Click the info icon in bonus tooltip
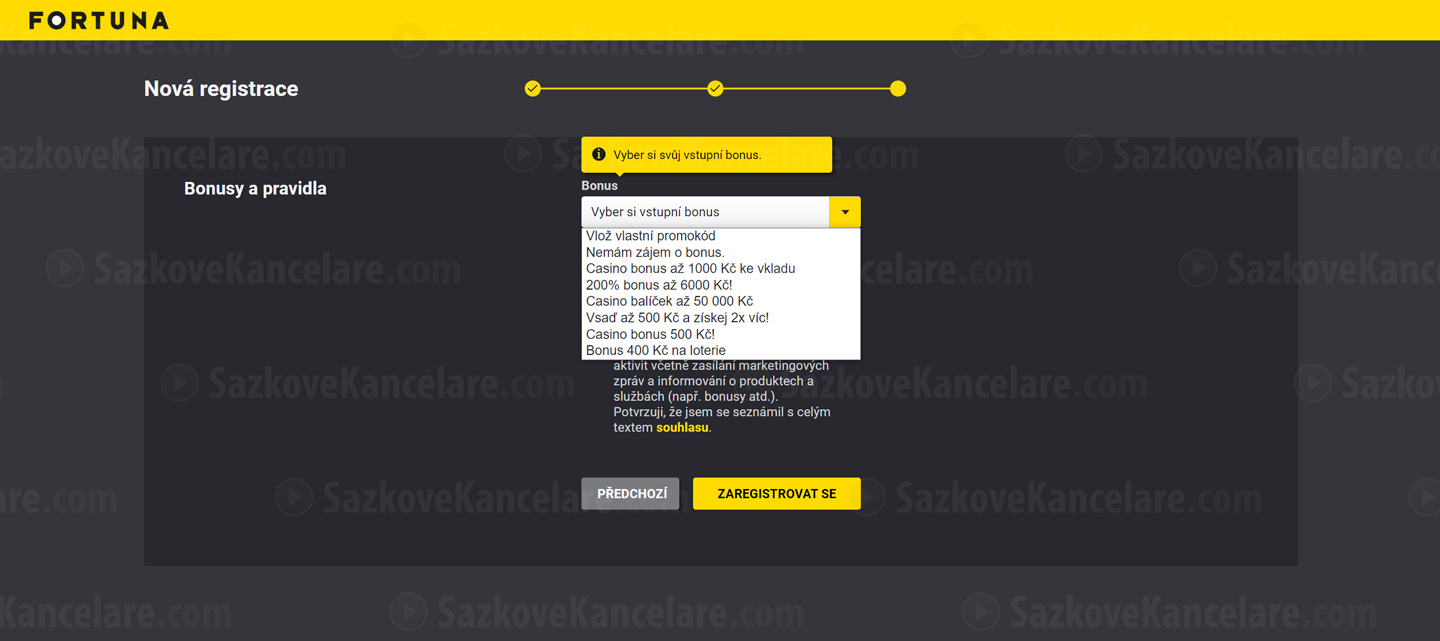The image size is (1440, 641). [x=599, y=154]
